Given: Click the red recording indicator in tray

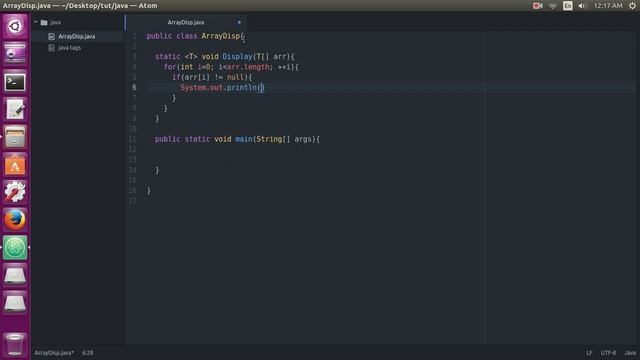Looking at the screenshot, I should (538, 6).
